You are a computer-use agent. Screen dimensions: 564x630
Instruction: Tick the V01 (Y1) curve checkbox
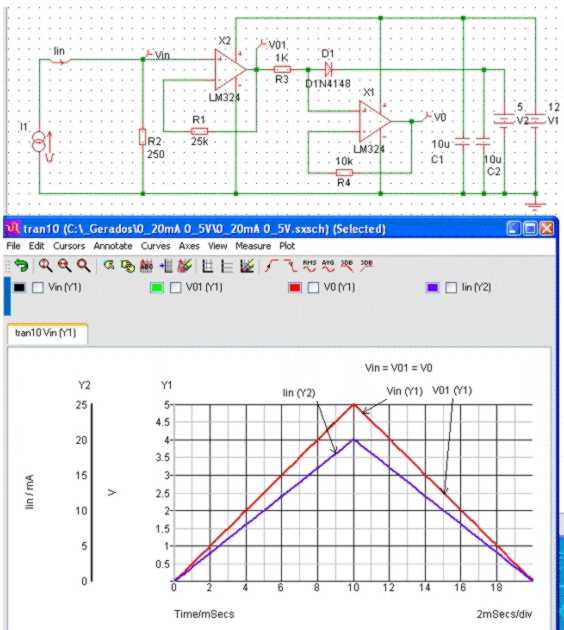pos(176,288)
